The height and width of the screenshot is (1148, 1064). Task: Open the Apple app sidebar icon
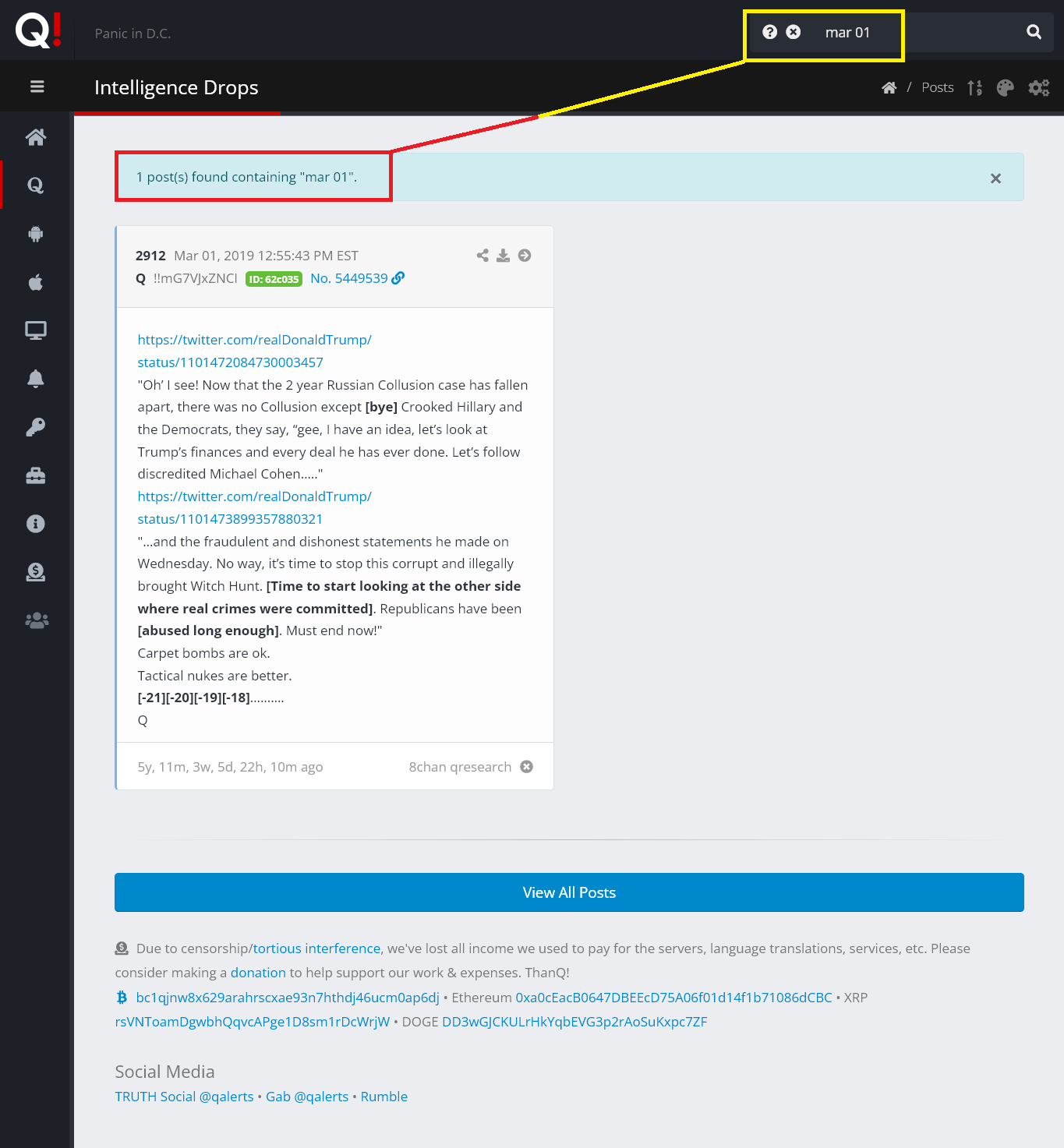(x=36, y=282)
